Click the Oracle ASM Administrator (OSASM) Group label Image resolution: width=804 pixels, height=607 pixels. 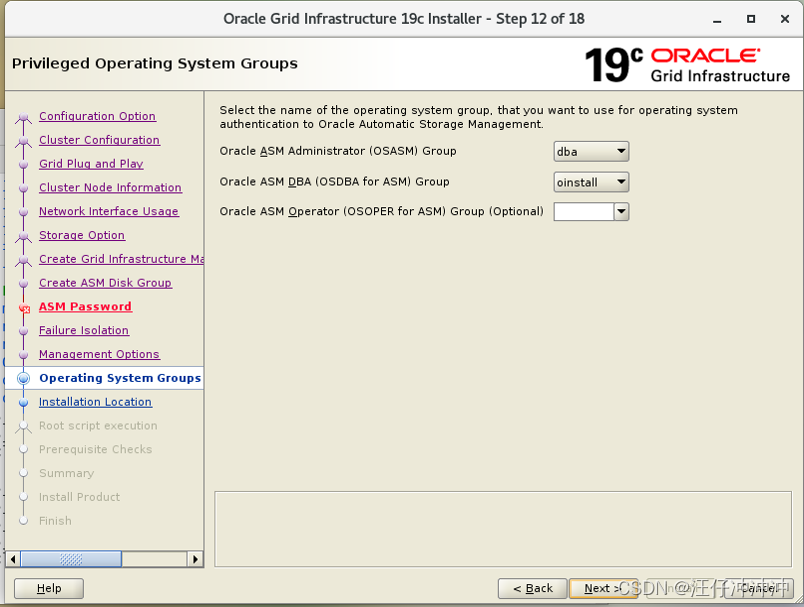(338, 151)
